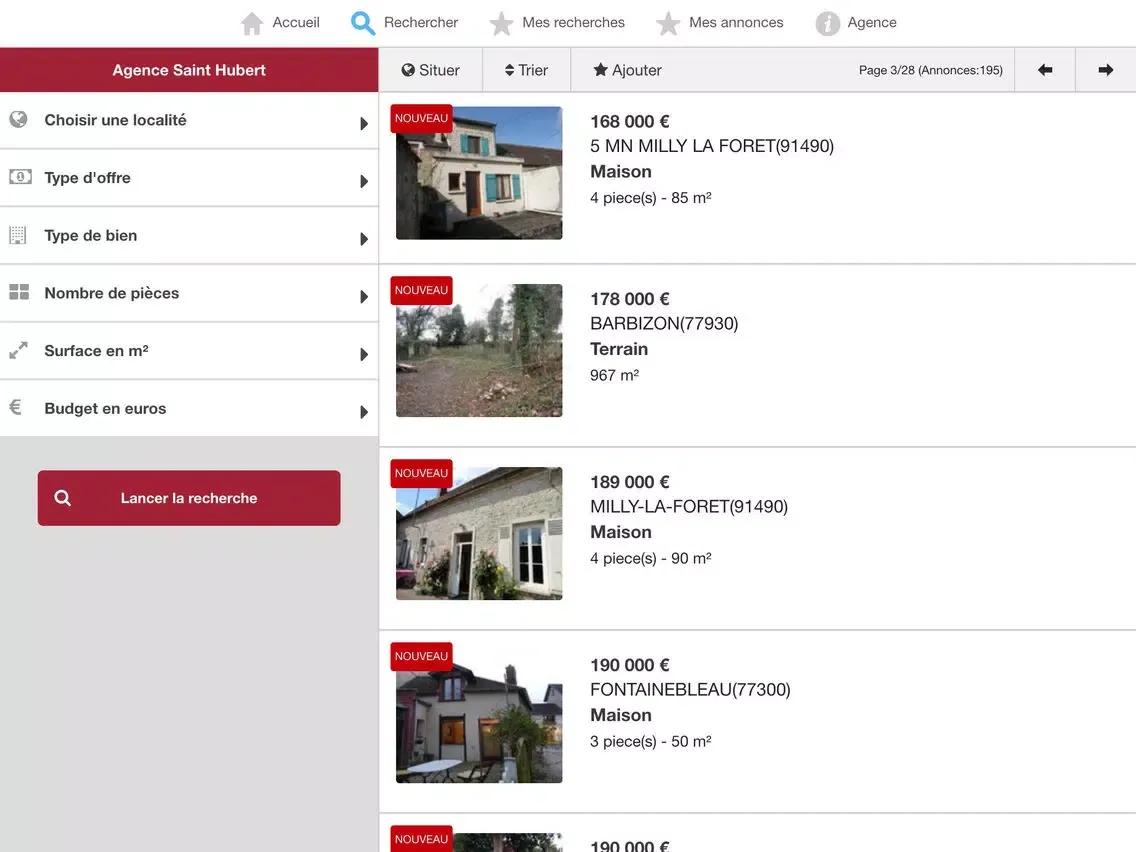The image size is (1136, 852).
Task: Expand Budget en euros arrow
Action: (x=364, y=412)
